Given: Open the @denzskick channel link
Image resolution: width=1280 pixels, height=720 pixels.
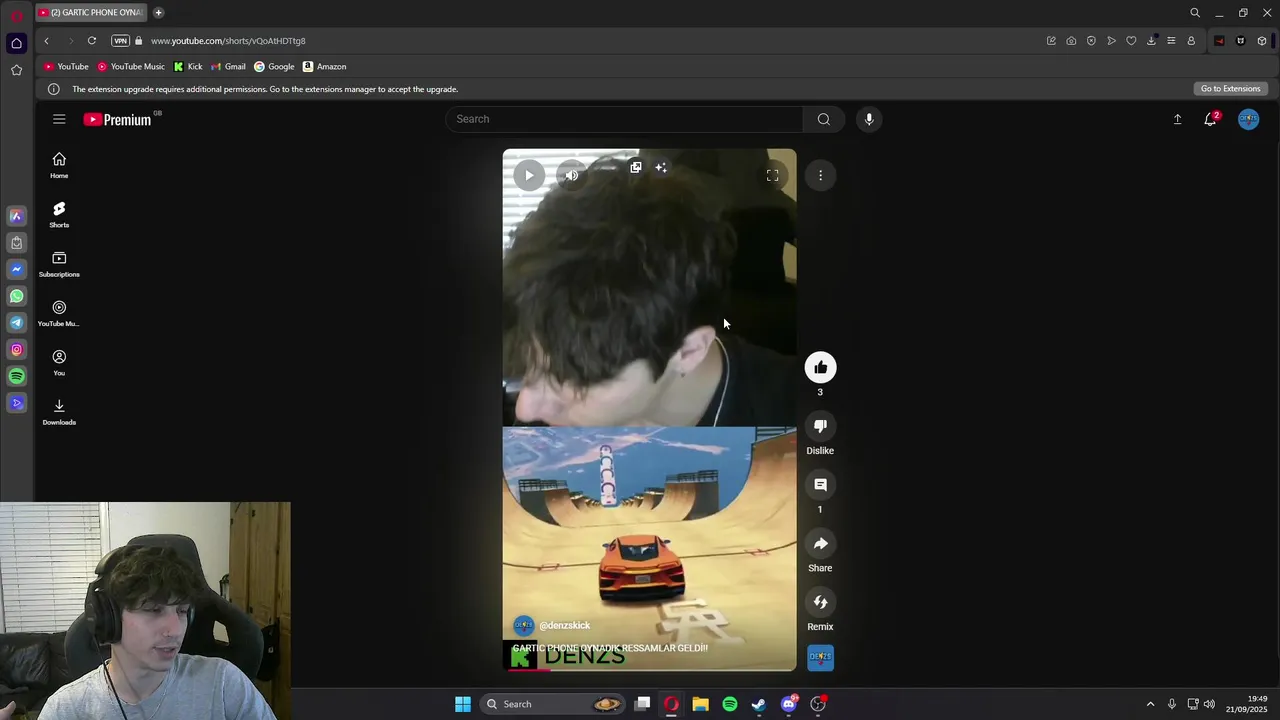Looking at the screenshot, I should [564, 625].
